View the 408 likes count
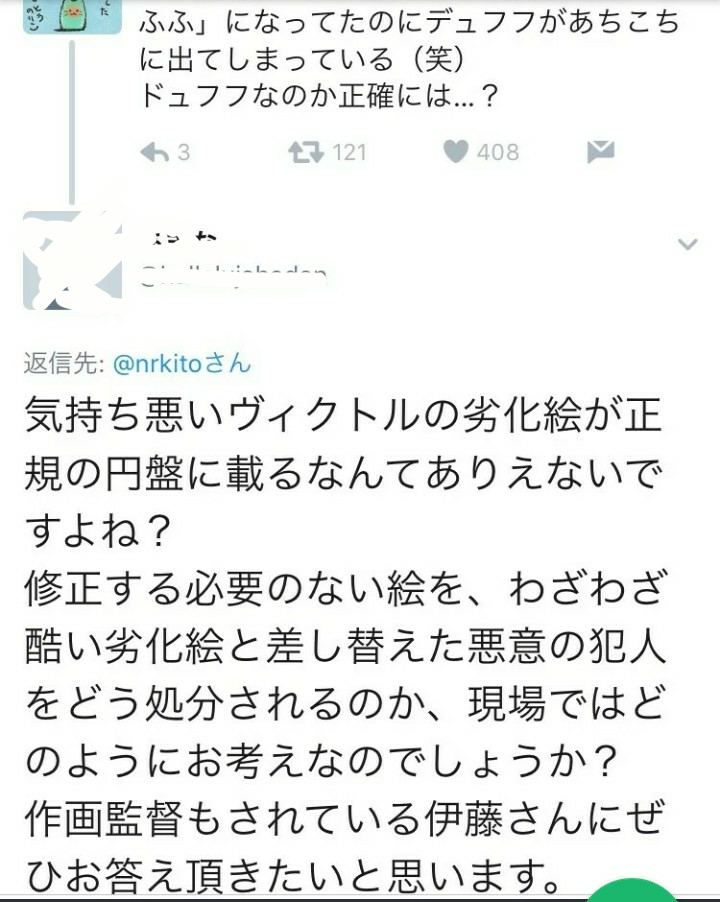This screenshot has height=902, width=720. (498, 152)
